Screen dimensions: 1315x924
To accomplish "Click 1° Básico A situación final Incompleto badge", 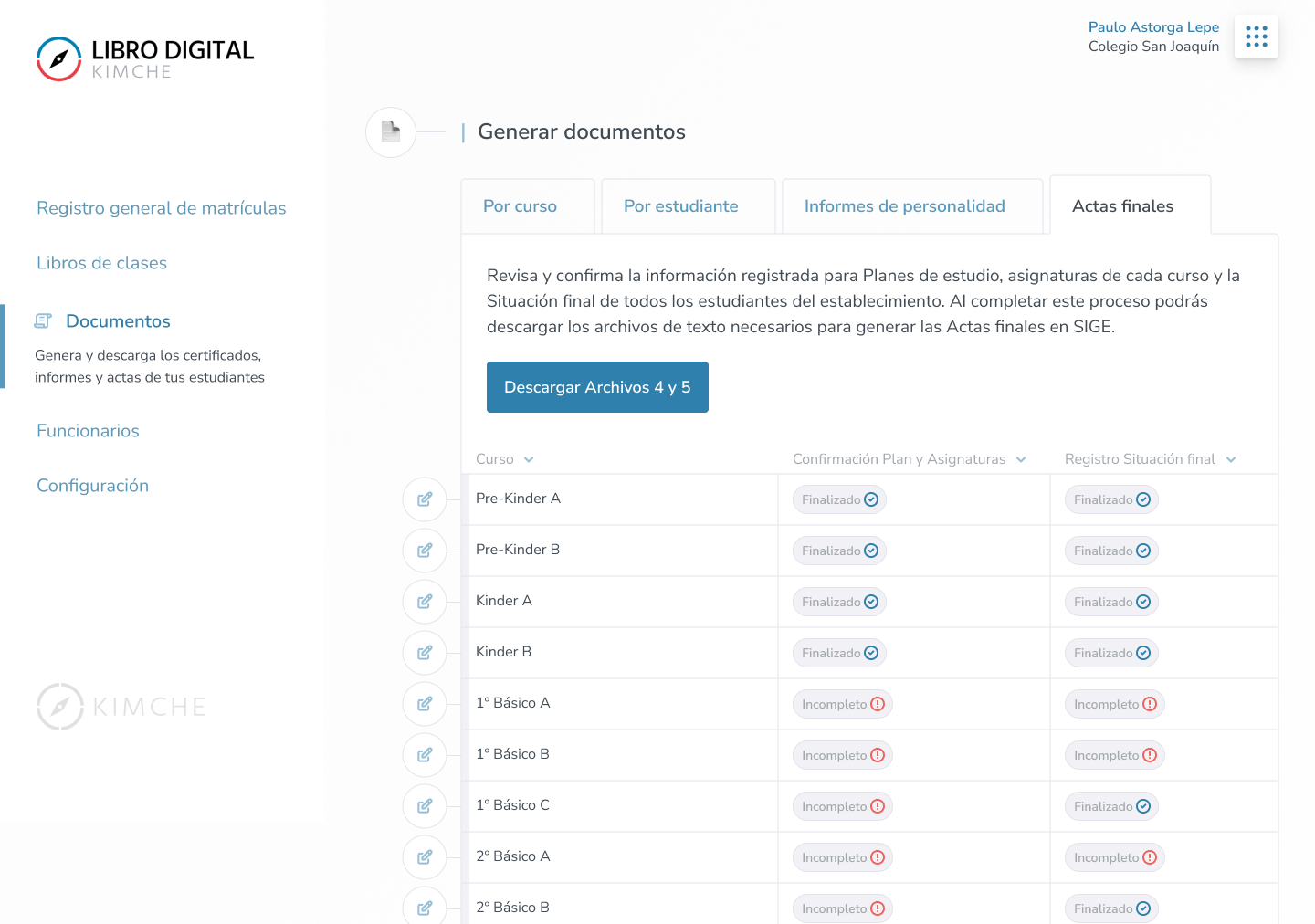I will (x=1115, y=704).
